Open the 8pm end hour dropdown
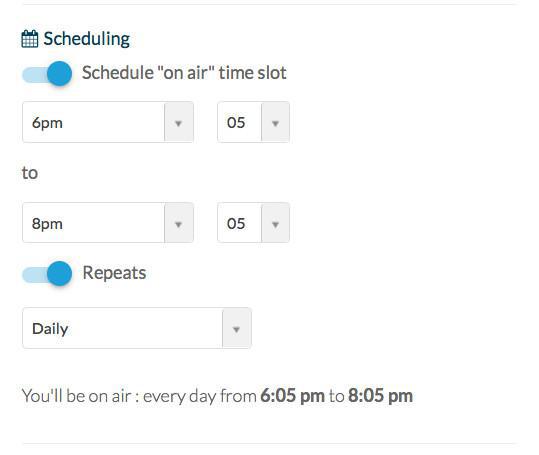This screenshot has height=455, width=539. tap(108, 223)
